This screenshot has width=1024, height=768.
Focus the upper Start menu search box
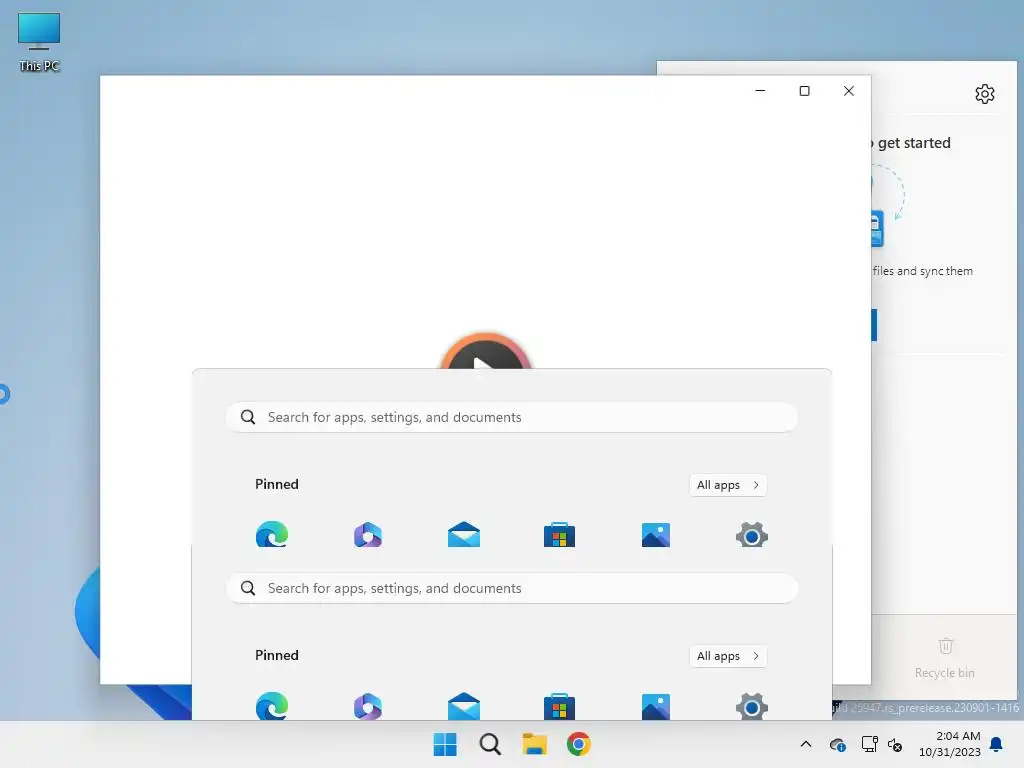coord(512,417)
